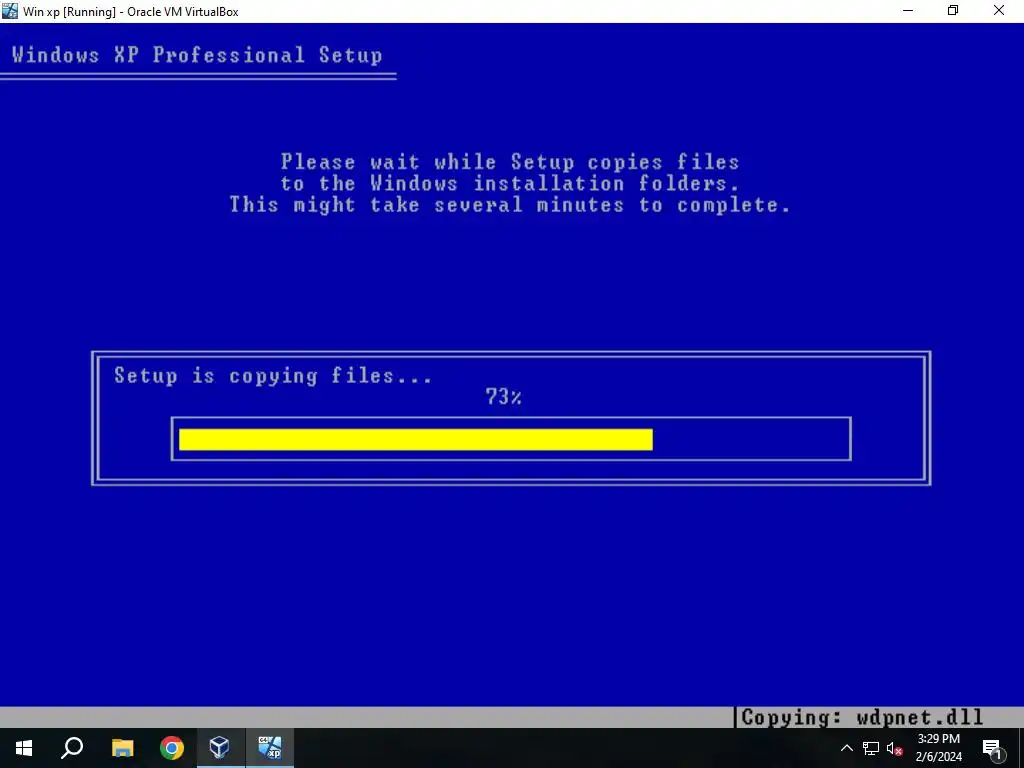
Task: Open Google Chrome from taskbar
Action: point(172,748)
